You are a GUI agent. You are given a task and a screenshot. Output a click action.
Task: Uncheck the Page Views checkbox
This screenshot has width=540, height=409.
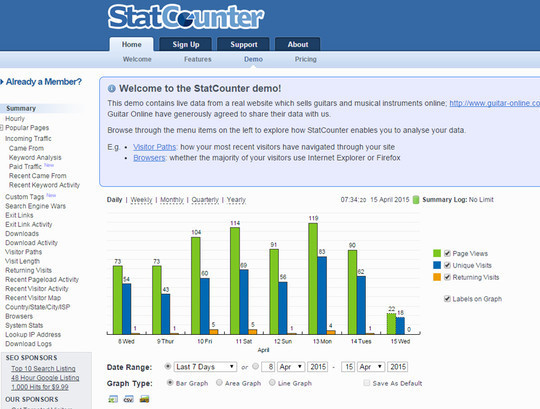tap(447, 253)
